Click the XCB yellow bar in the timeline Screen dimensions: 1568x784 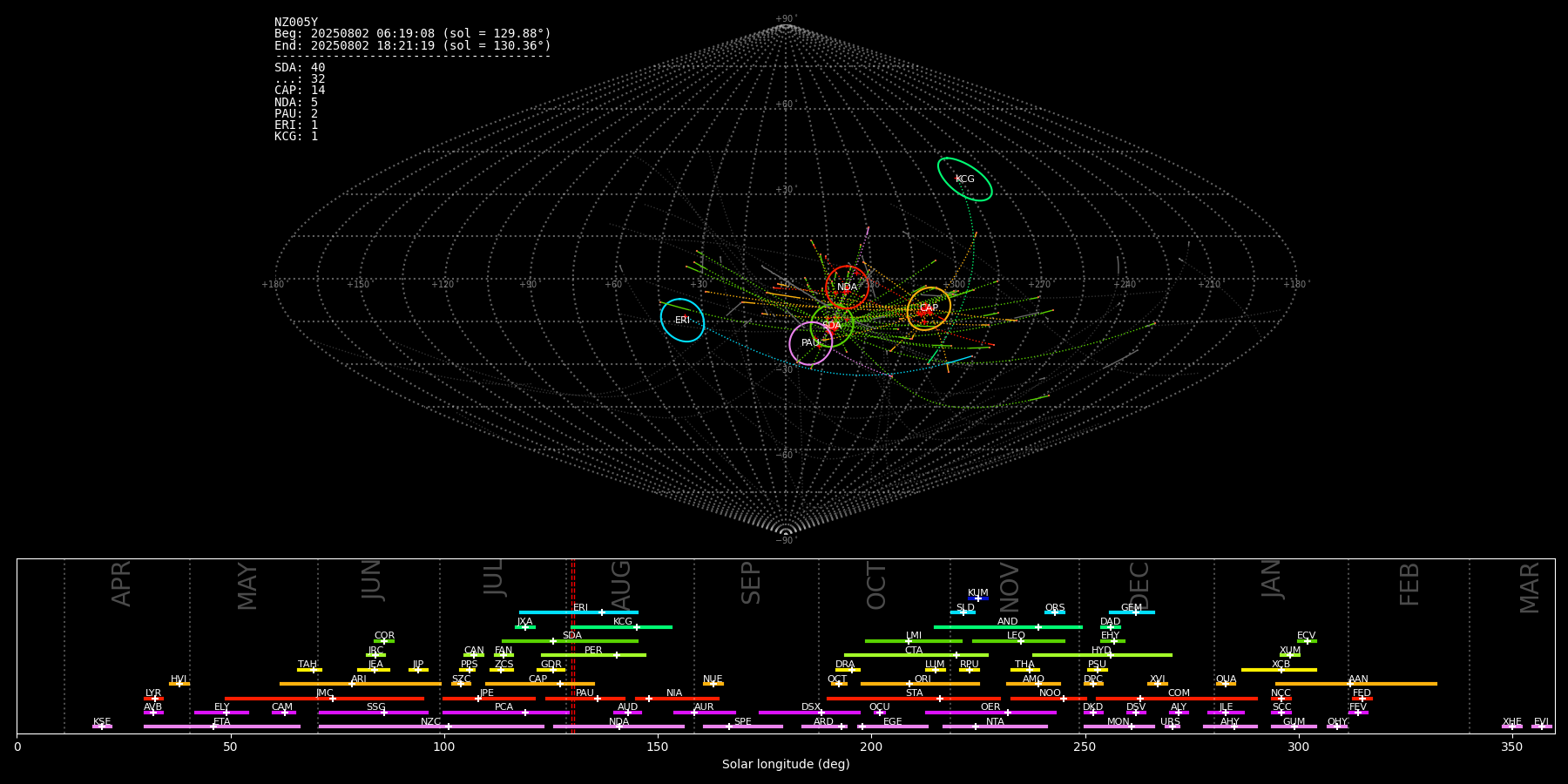click(x=1279, y=670)
